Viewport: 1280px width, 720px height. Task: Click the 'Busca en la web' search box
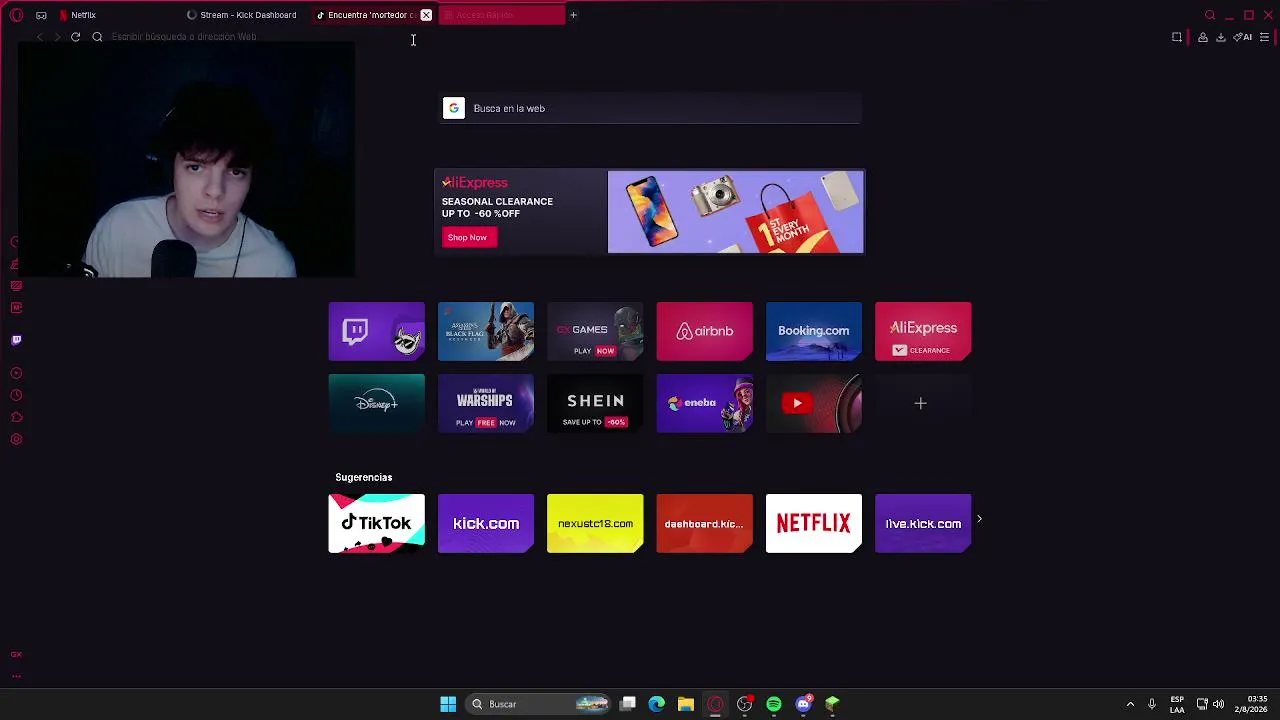(652, 108)
